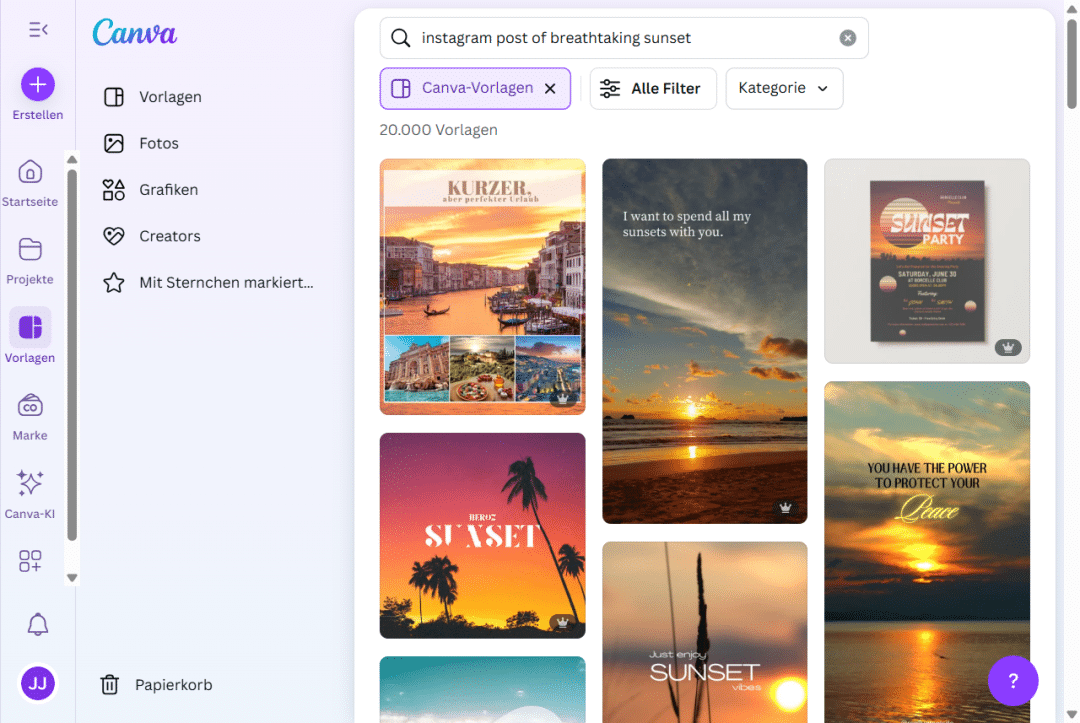Click the crown badge on Venice collage template
Screen dimensions: 1080x723
563,399
